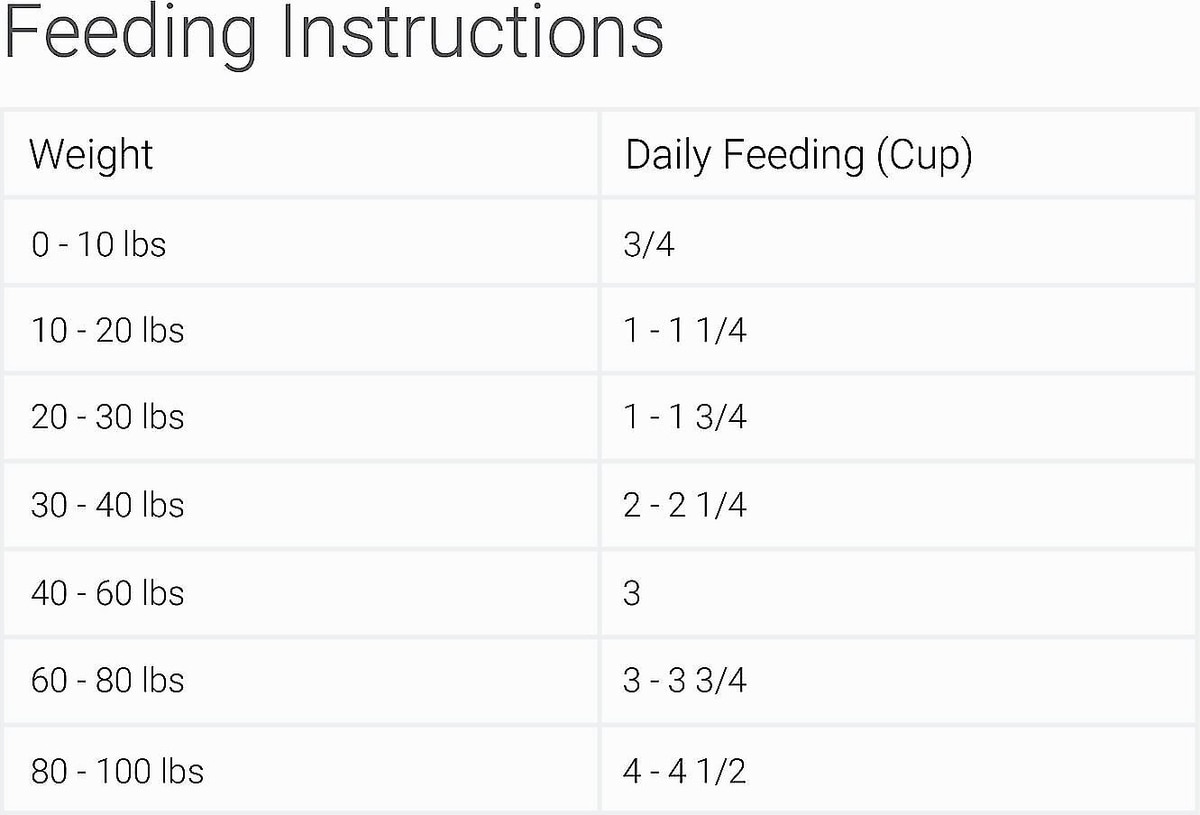This screenshot has width=1200, height=815.
Task: Click the '2 - 2 1/4' feeding amount
Action: (684, 505)
